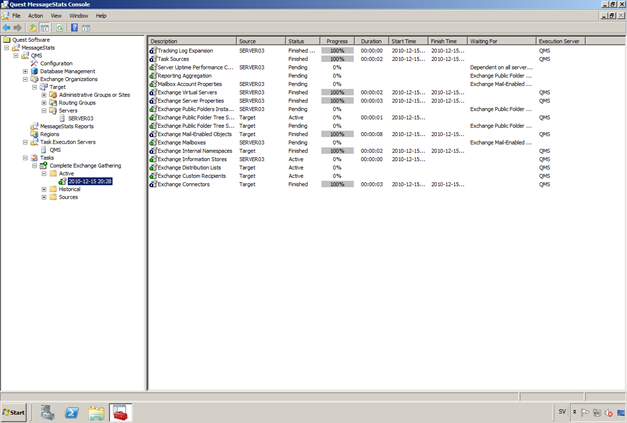
Task: Collapse the Task Execution Servers node
Action: pyautogui.click(x=25, y=142)
